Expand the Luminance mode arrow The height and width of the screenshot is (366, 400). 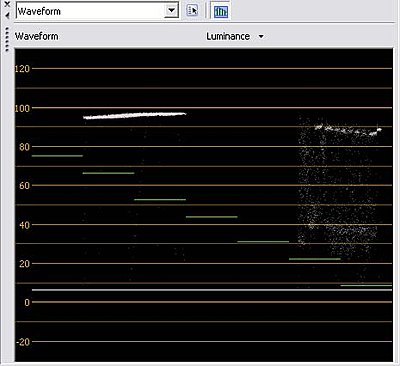tap(261, 36)
